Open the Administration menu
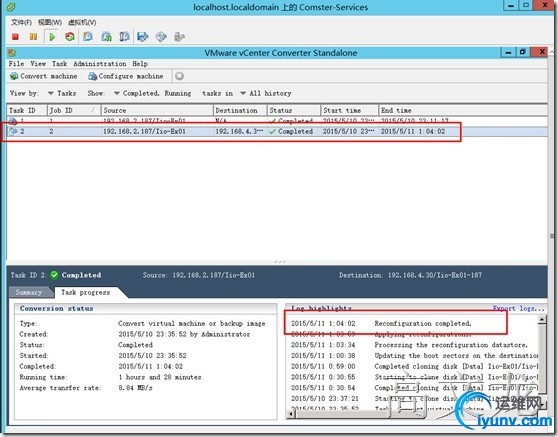This screenshot has width=558, height=437. click(100, 64)
